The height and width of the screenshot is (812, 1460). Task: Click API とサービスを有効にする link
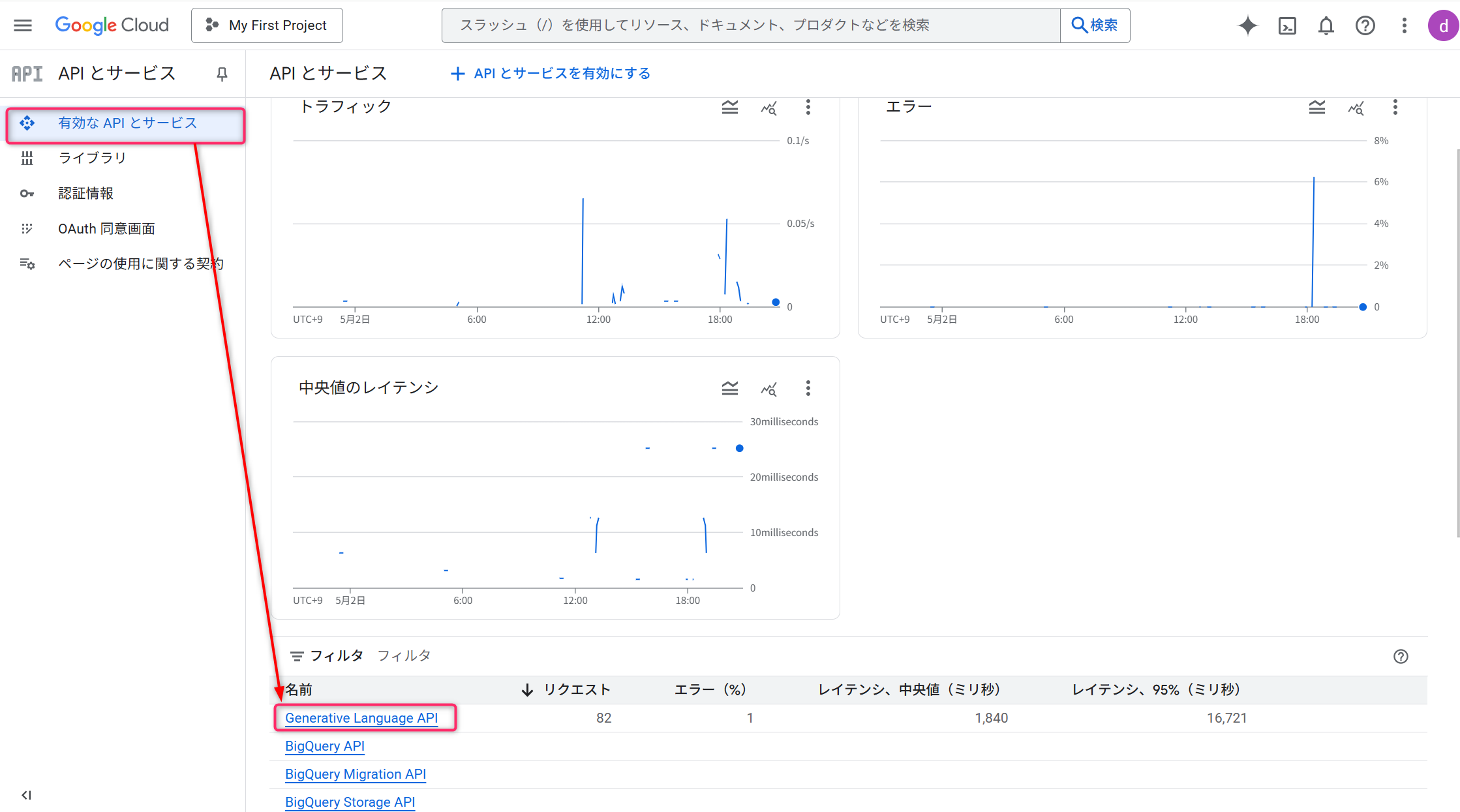(x=550, y=74)
